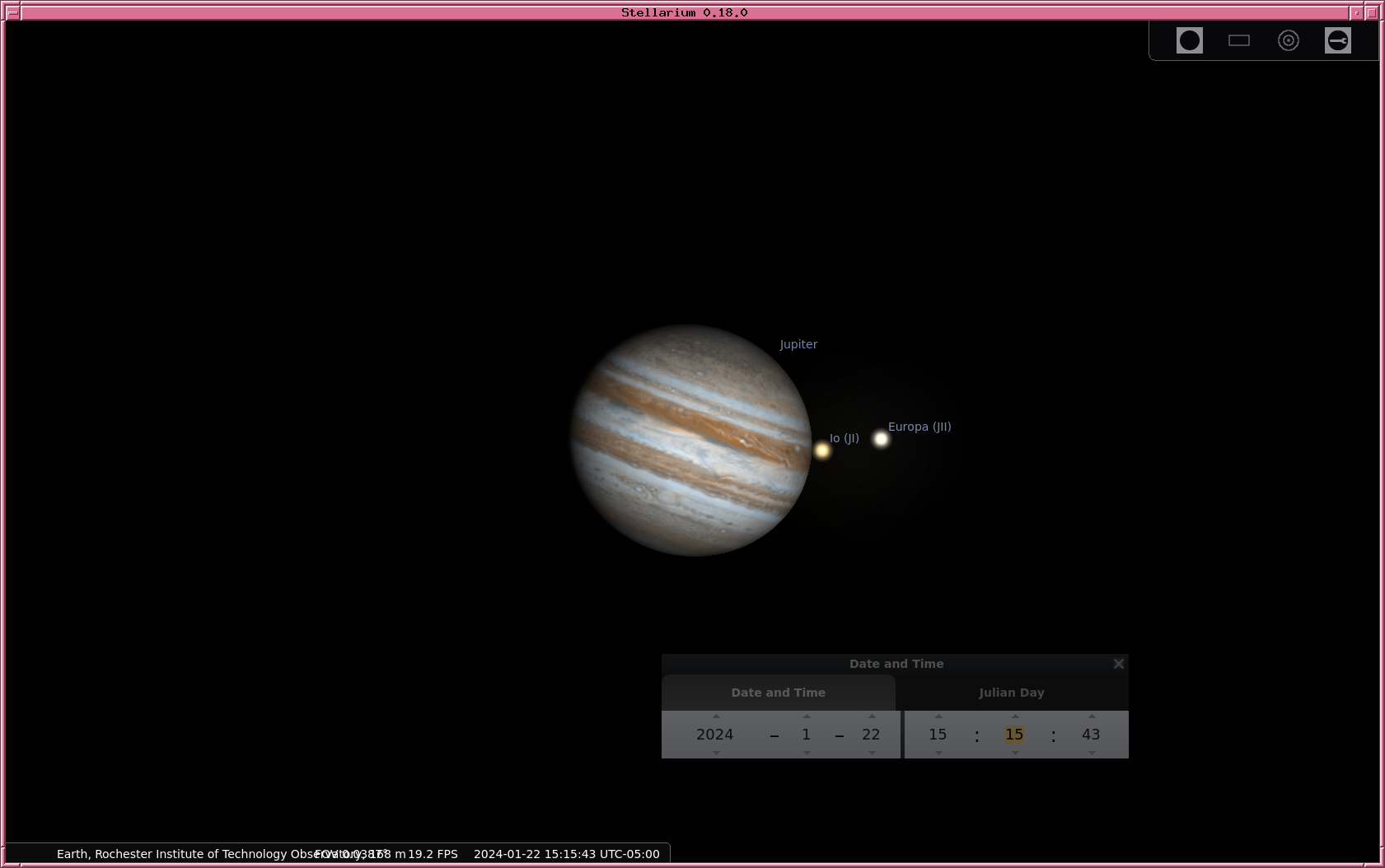Select the moon Io next to Jupiter
The image size is (1385, 868).
pos(821,450)
